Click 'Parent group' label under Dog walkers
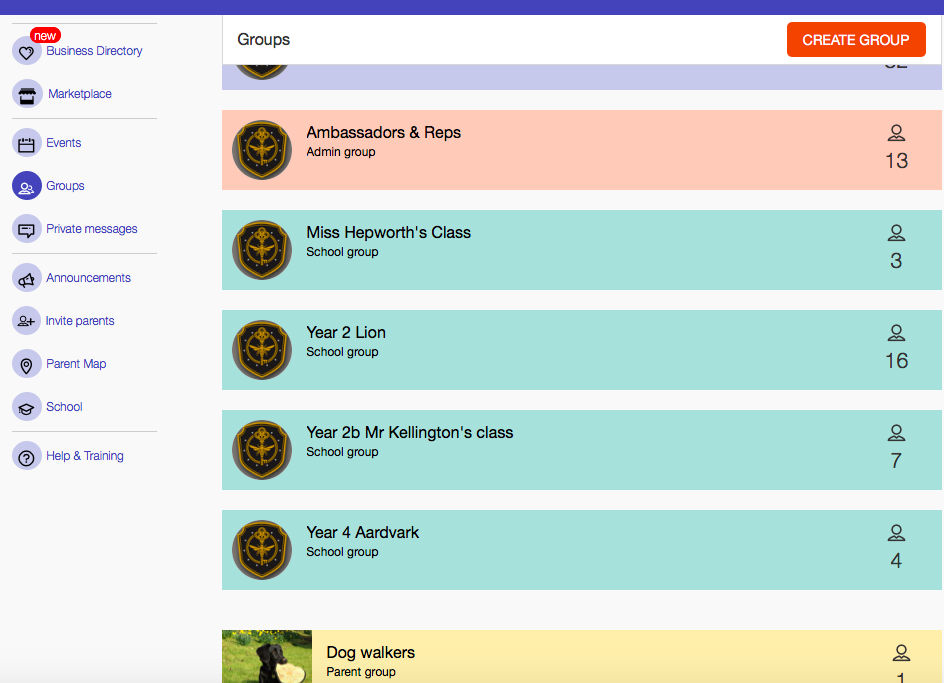The height and width of the screenshot is (683, 944). (361, 672)
